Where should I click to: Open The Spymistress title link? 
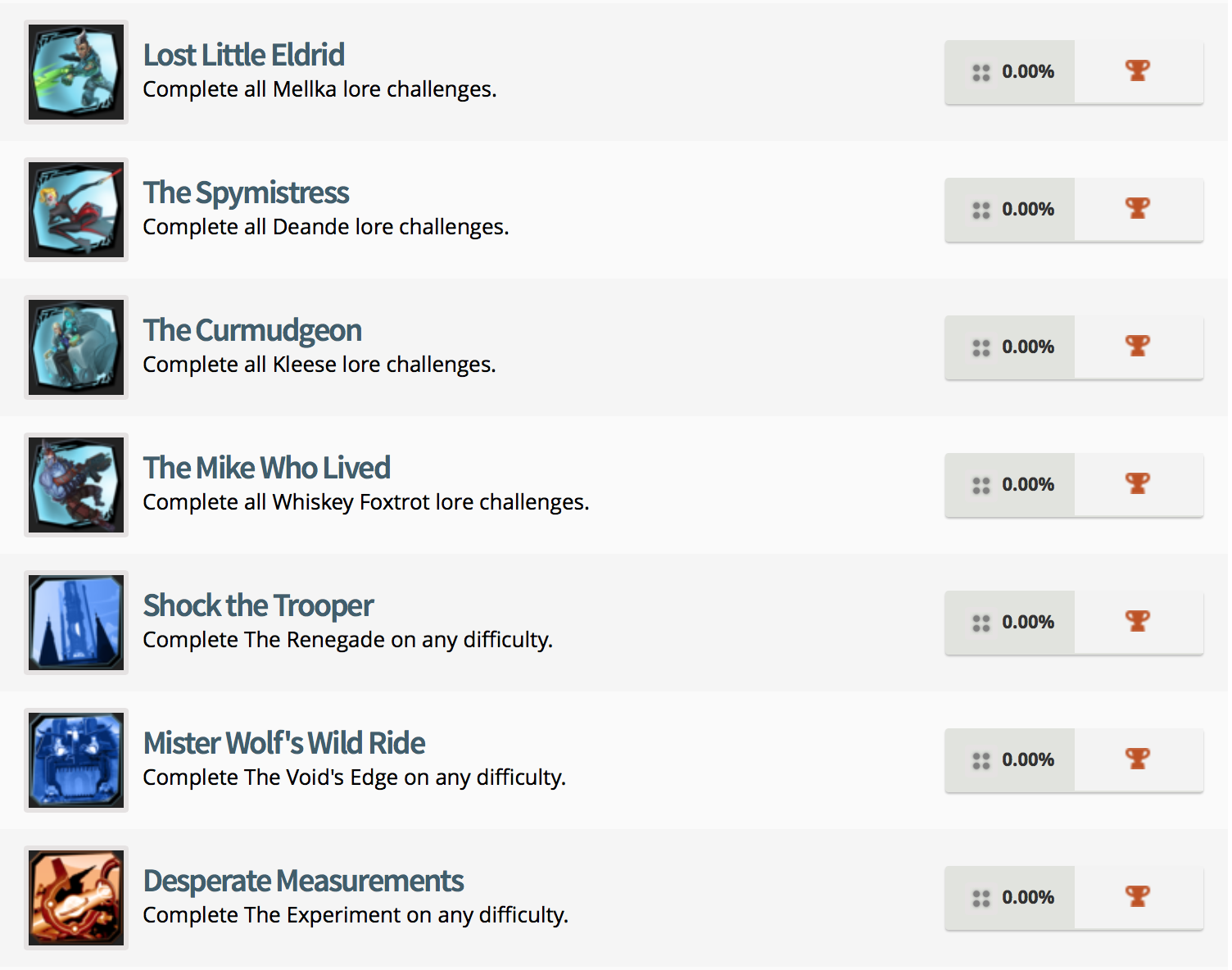pos(246,193)
